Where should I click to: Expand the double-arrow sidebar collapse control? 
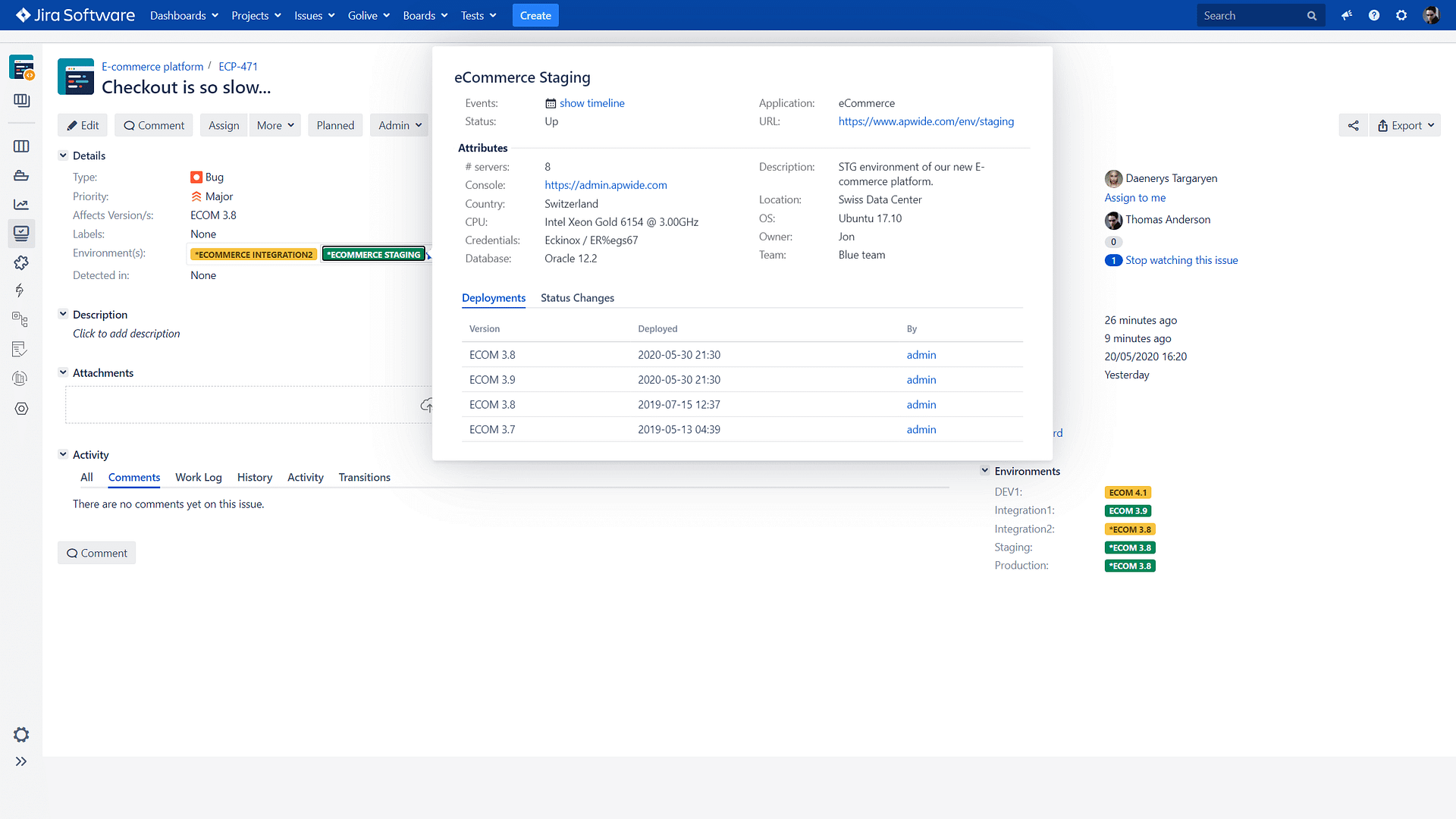[x=21, y=761]
